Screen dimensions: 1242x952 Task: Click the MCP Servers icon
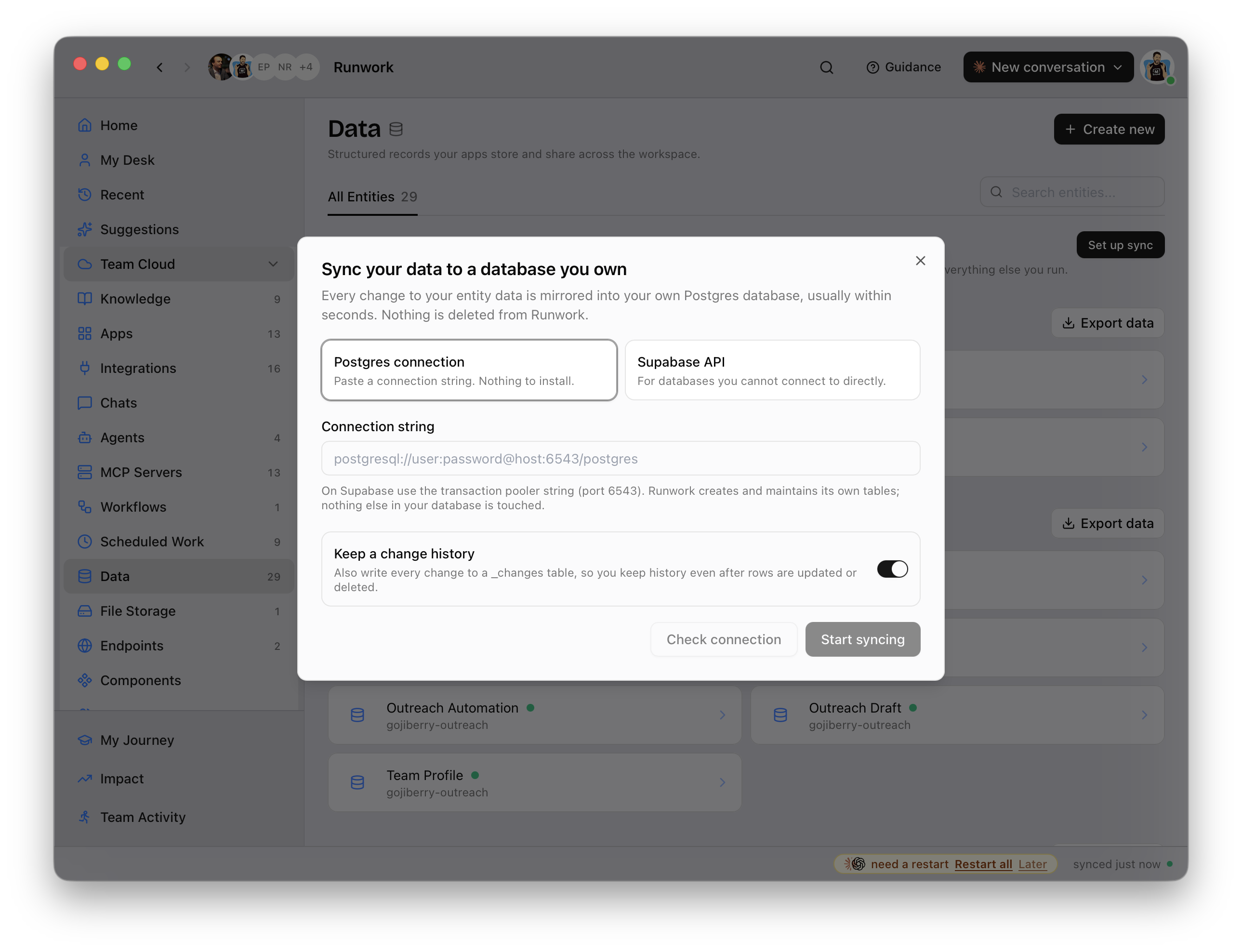[84, 472]
